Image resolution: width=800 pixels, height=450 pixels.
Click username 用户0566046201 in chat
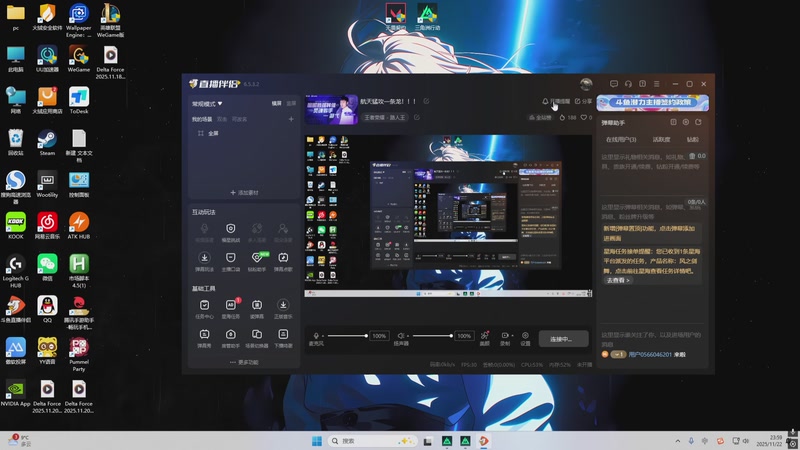click(650, 354)
